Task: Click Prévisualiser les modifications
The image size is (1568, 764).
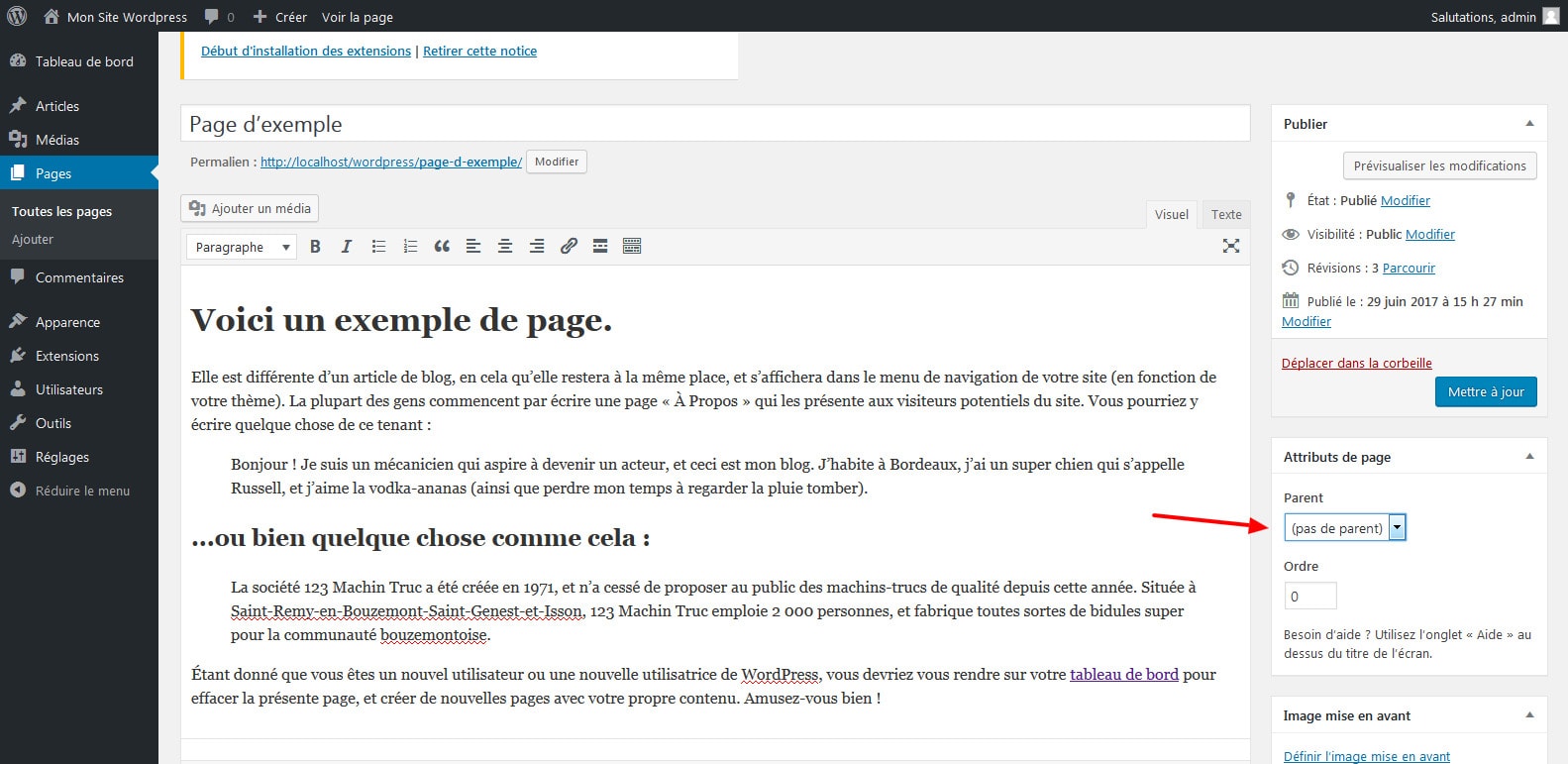Action: click(1439, 165)
